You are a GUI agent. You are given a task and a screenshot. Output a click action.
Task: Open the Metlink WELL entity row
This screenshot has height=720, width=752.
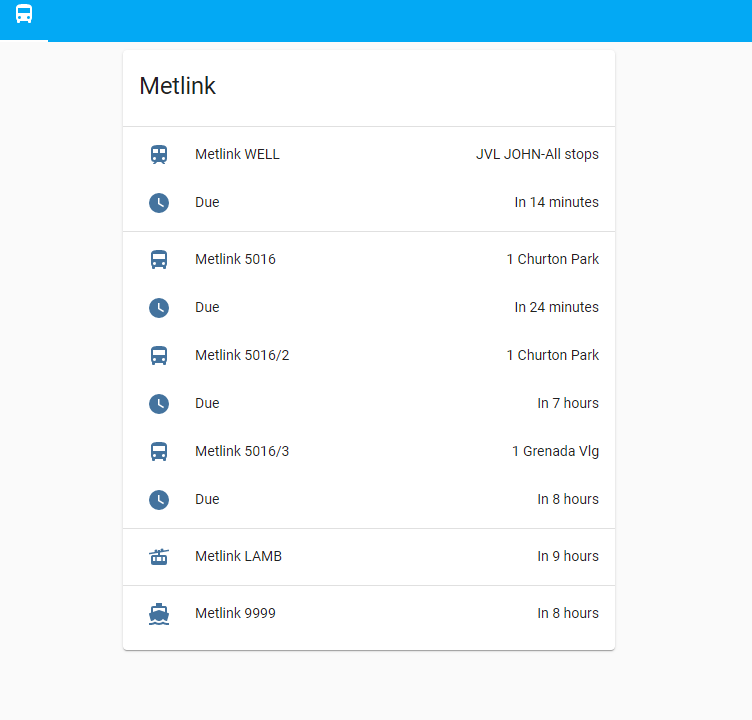click(369, 154)
